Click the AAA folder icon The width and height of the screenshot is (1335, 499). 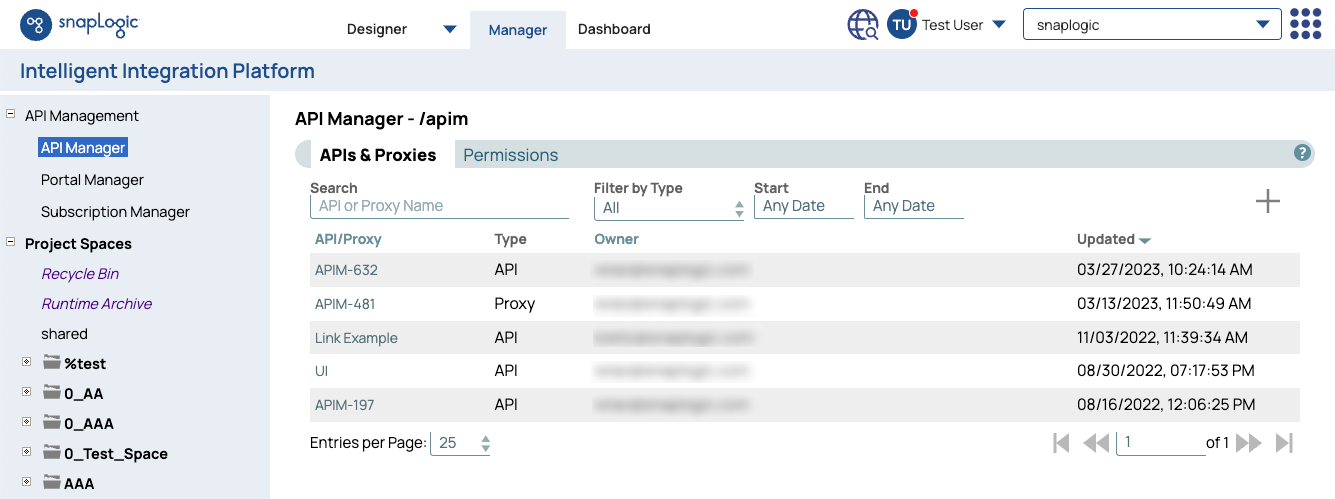click(x=52, y=483)
